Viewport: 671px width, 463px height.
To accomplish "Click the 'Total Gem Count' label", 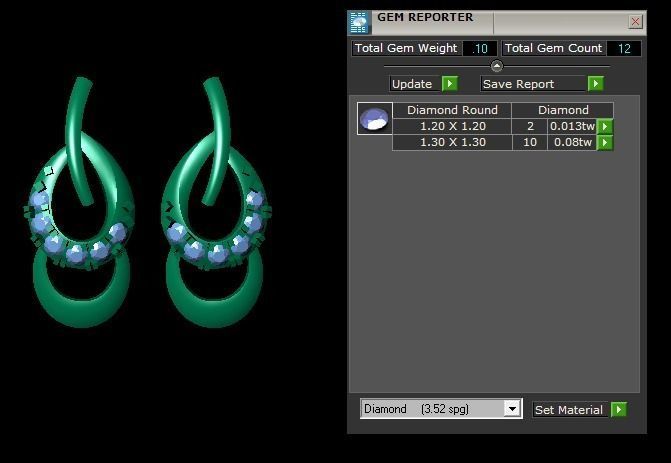I will (553, 48).
